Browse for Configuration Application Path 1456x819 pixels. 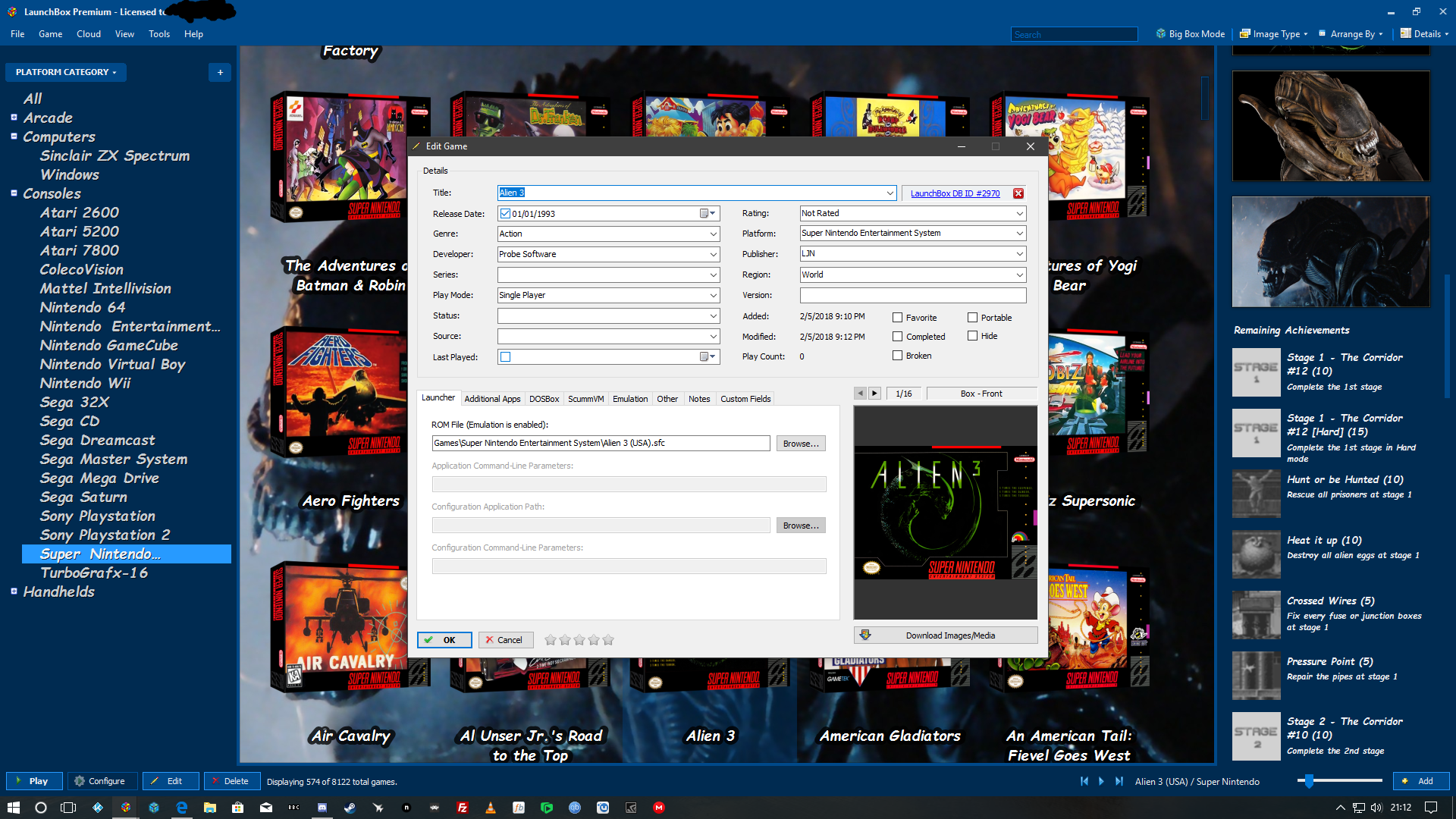click(x=801, y=526)
